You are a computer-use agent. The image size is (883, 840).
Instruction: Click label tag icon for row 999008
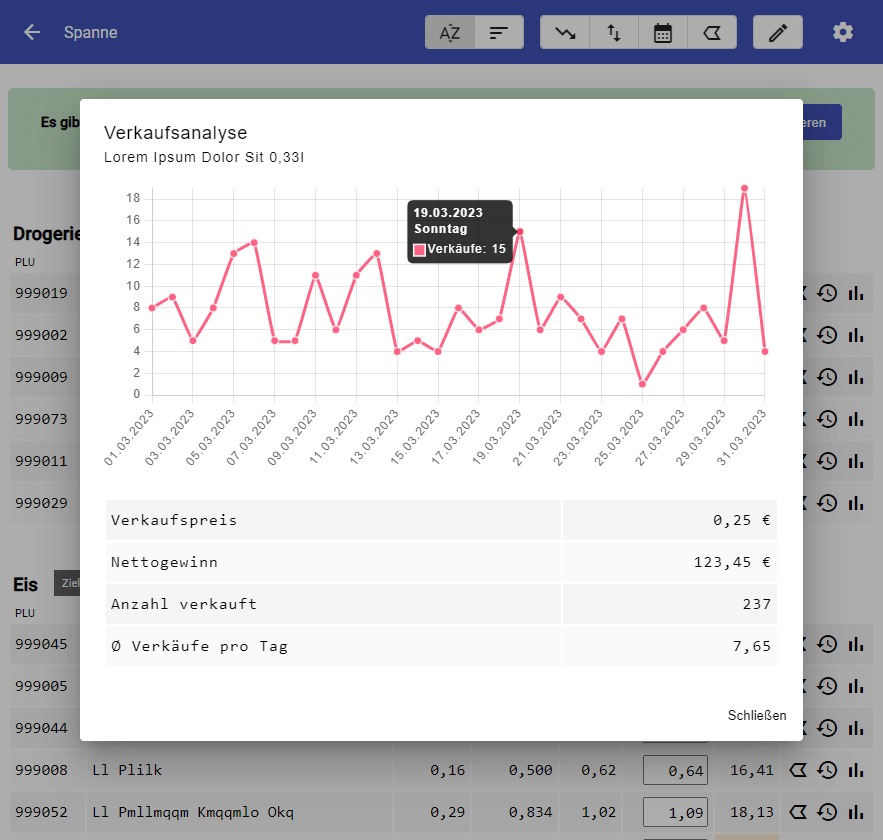click(798, 770)
